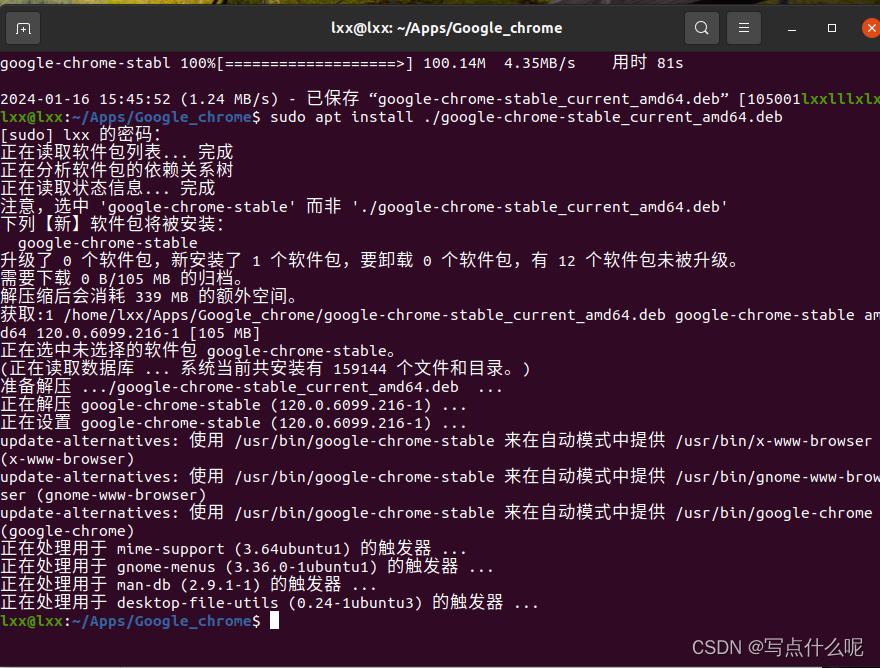Open a new terminal tab
This screenshot has height=668, width=880.
[23, 27]
